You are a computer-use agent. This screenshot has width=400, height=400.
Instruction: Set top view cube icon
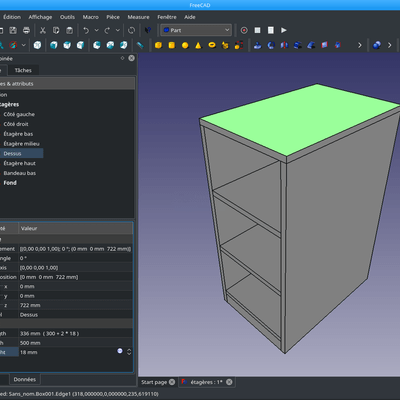pyautogui.click(x=67, y=45)
